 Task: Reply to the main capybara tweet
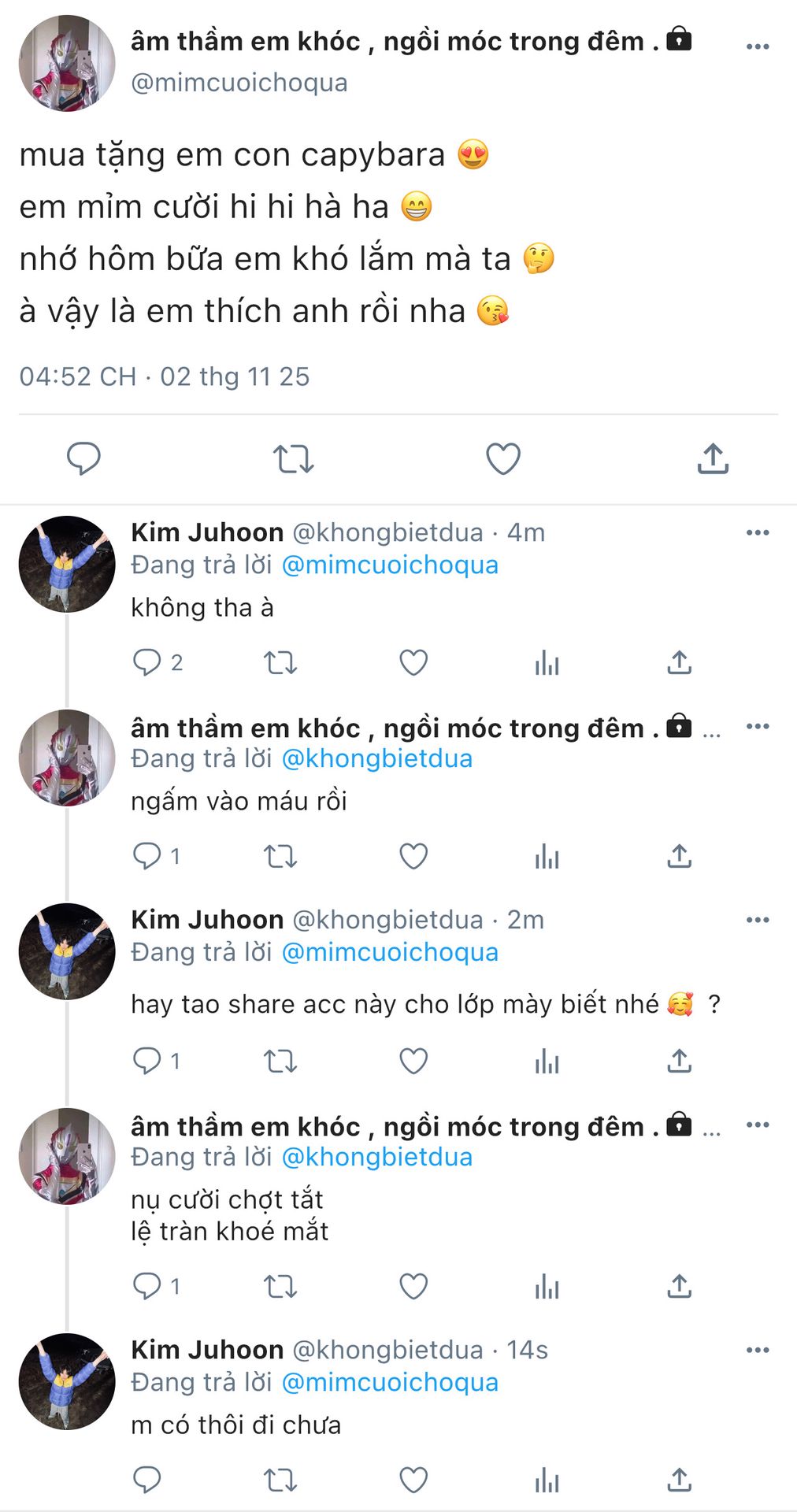coord(83,458)
